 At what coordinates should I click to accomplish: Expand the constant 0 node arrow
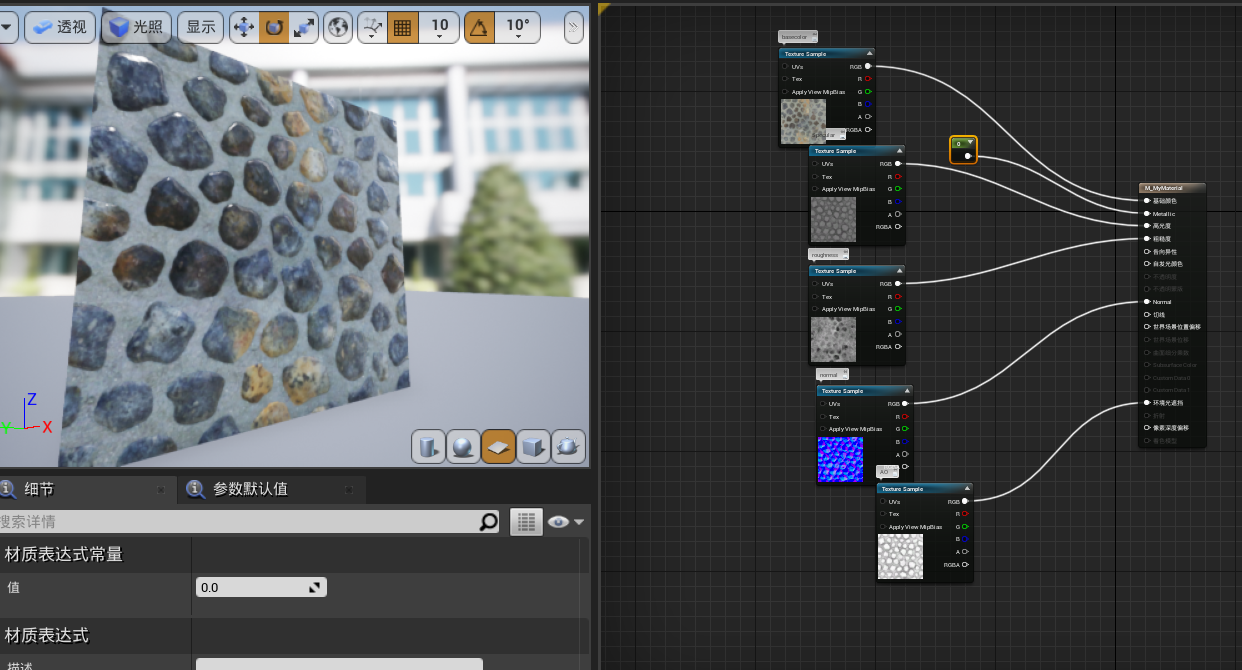point(970,143)
